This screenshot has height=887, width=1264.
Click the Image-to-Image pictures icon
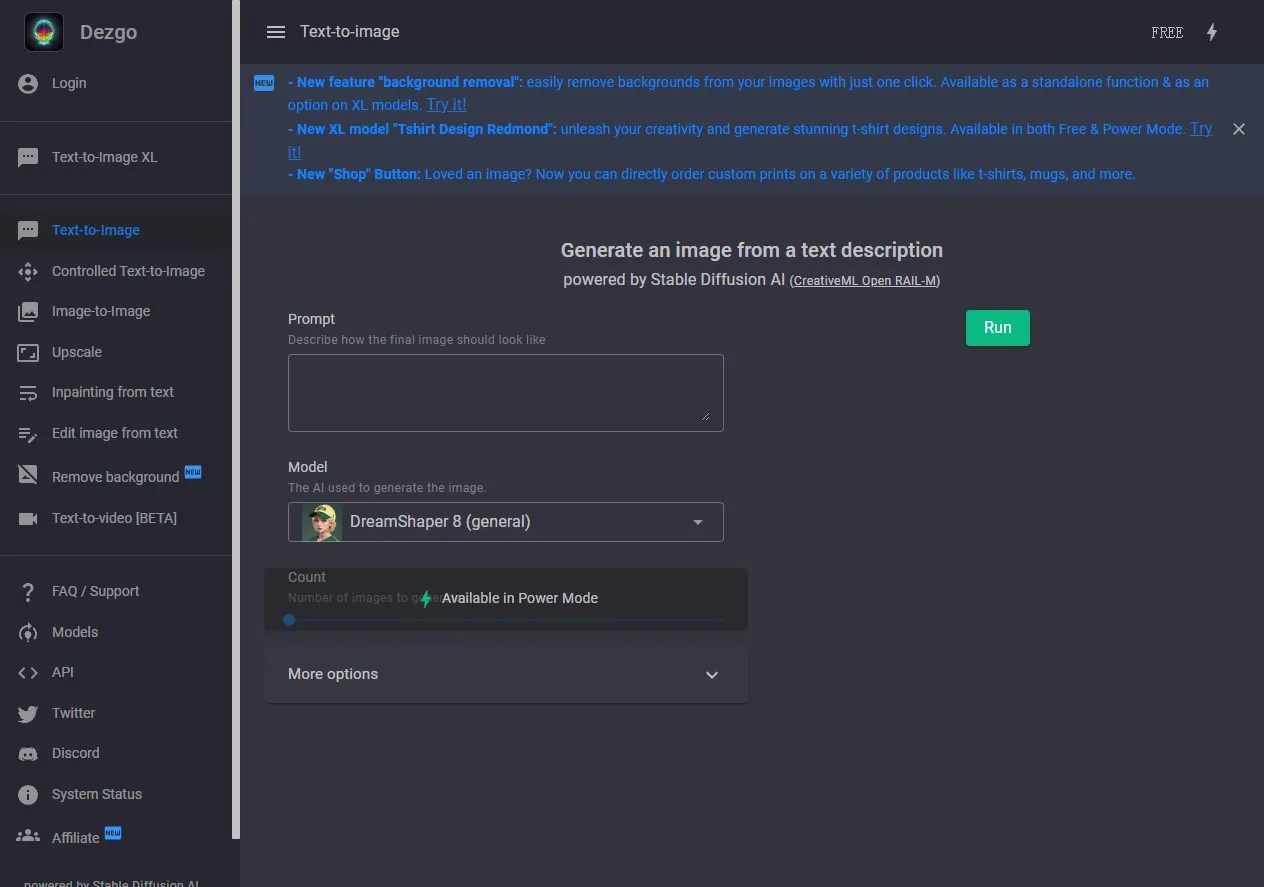pyautogui.click(x=28, y=311)
